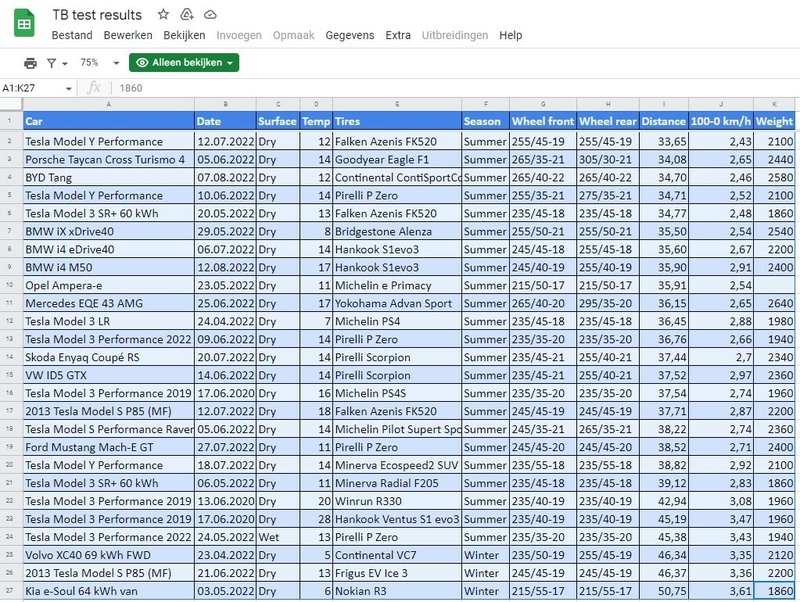
Task: Select the Volvo XC40 69 kWh FWD cell
Action: 109,555
